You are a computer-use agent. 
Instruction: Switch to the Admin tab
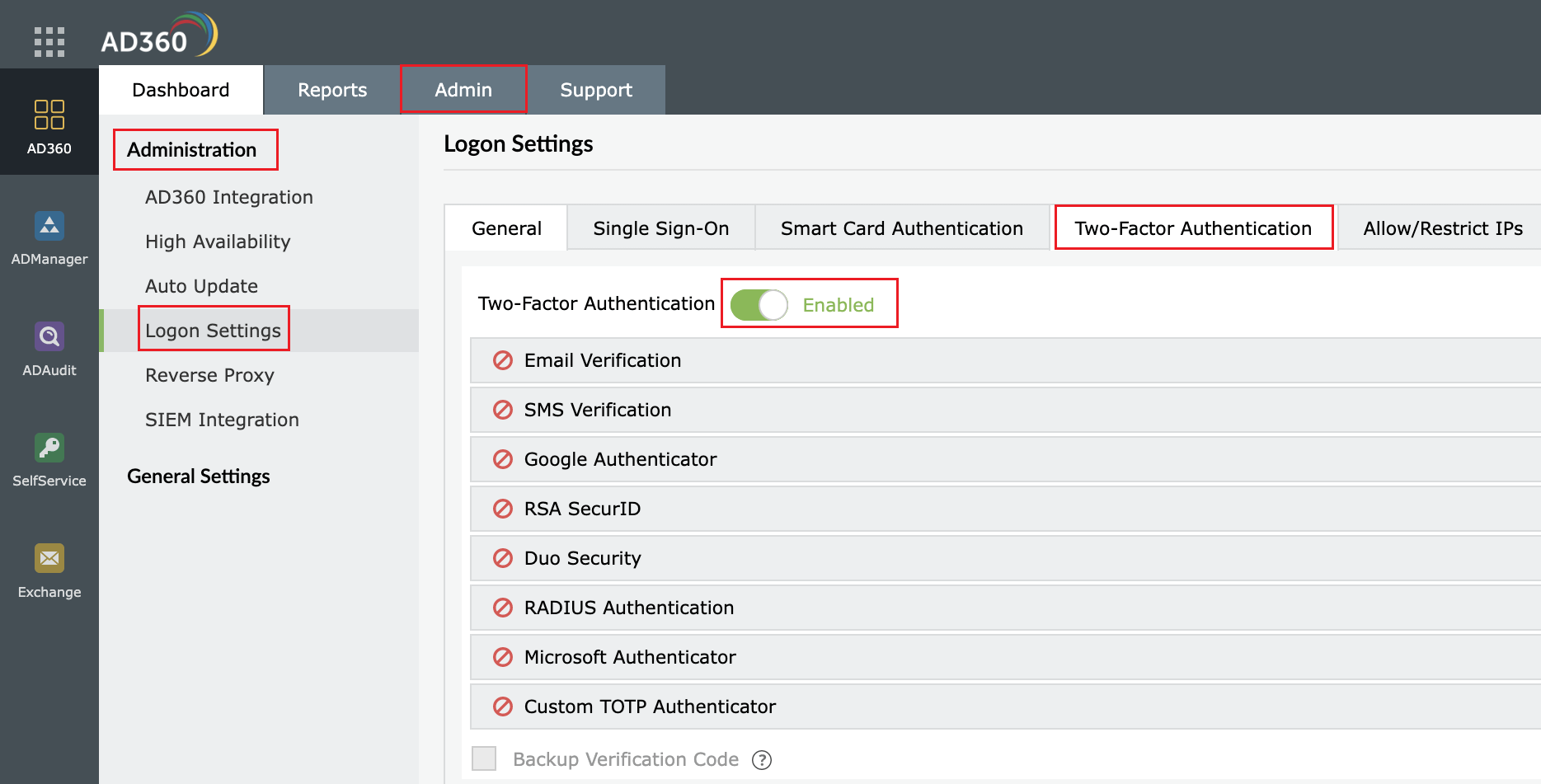click(x=463, y=89)
